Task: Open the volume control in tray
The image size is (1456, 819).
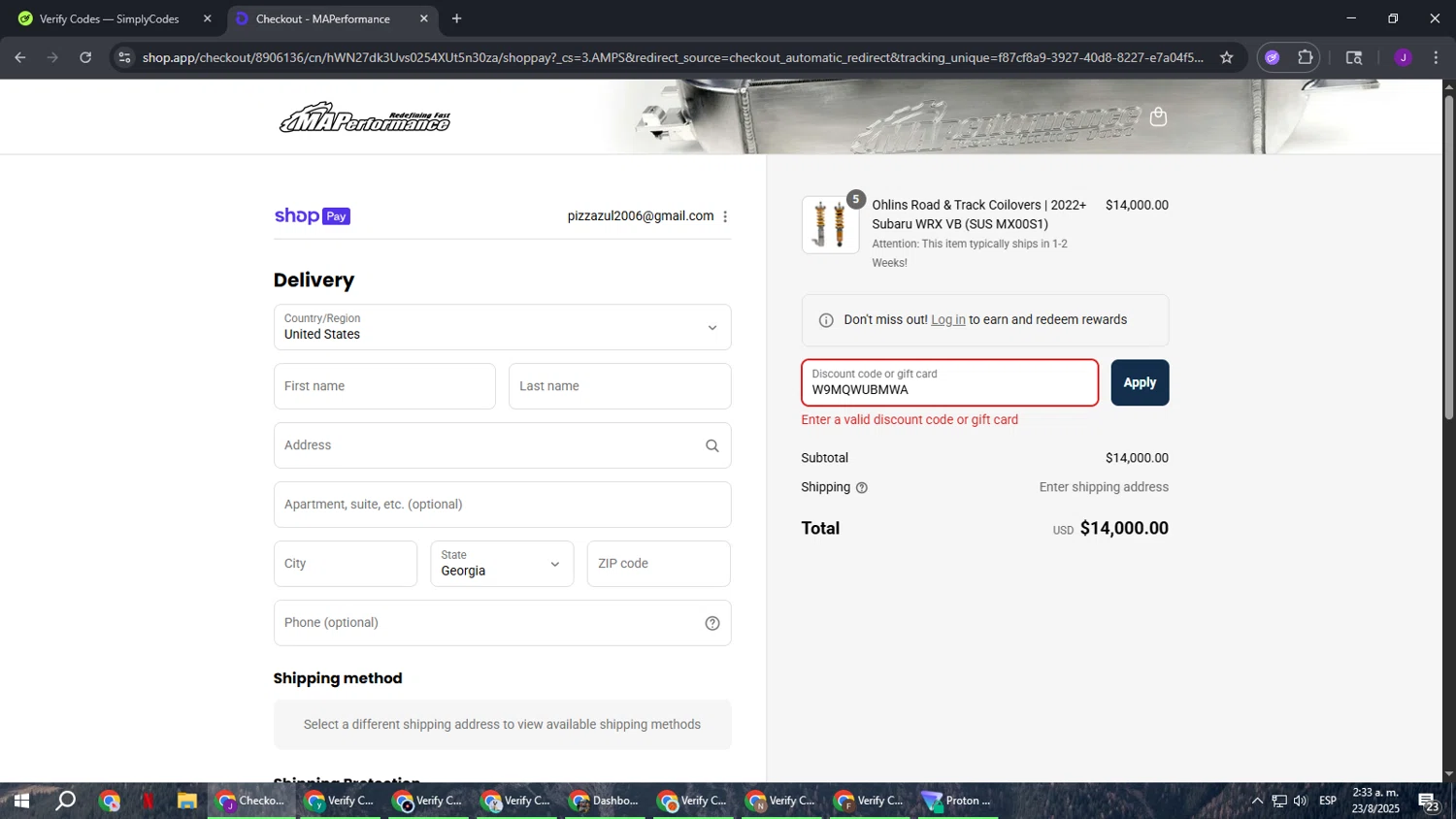Action: [x=1301, y=801]
